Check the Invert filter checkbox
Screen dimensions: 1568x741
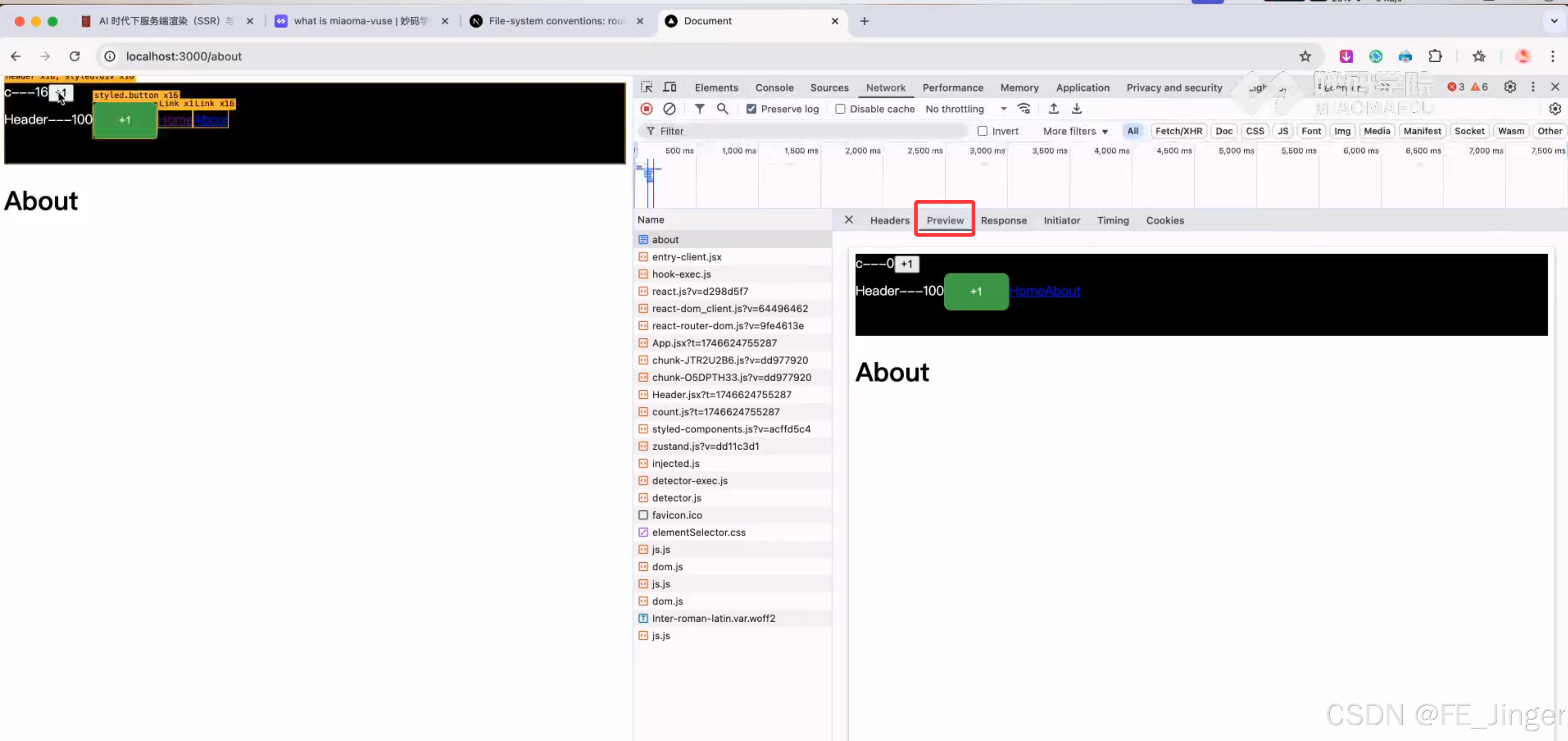pyautogui.click(x=982, y=131)
